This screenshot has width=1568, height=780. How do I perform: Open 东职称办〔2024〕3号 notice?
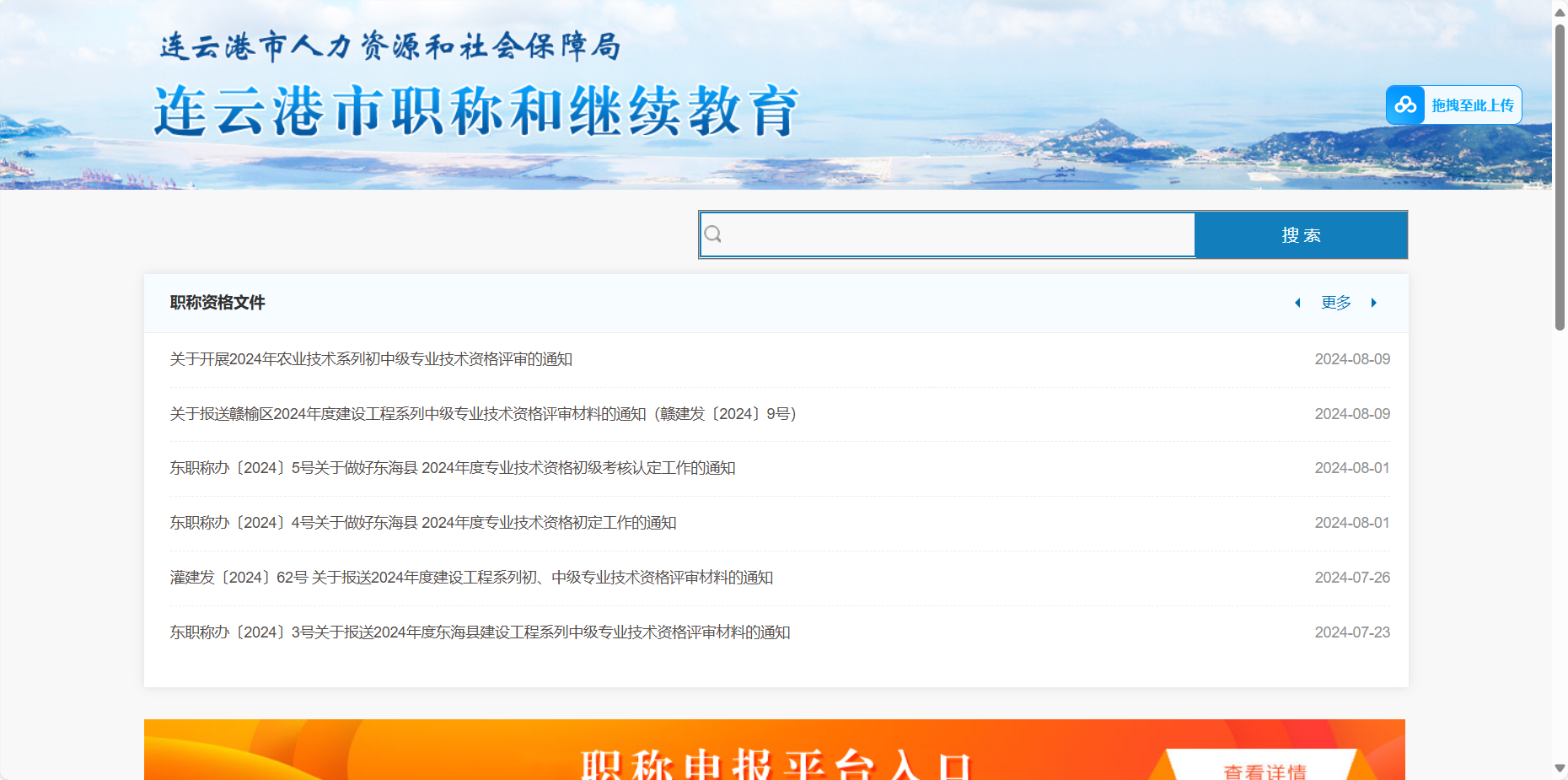click(480, 632)
